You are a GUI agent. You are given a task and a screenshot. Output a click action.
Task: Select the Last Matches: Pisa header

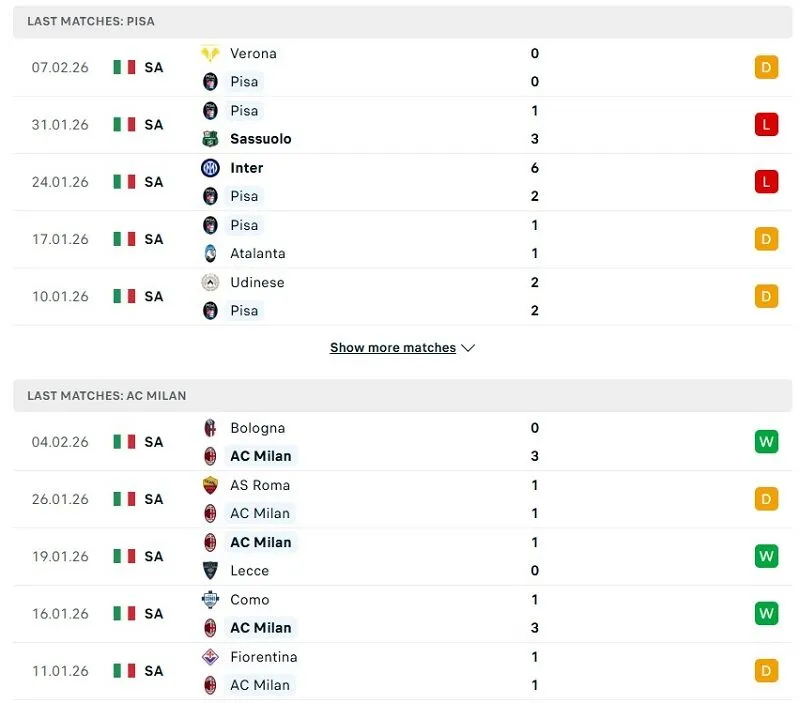91,21
